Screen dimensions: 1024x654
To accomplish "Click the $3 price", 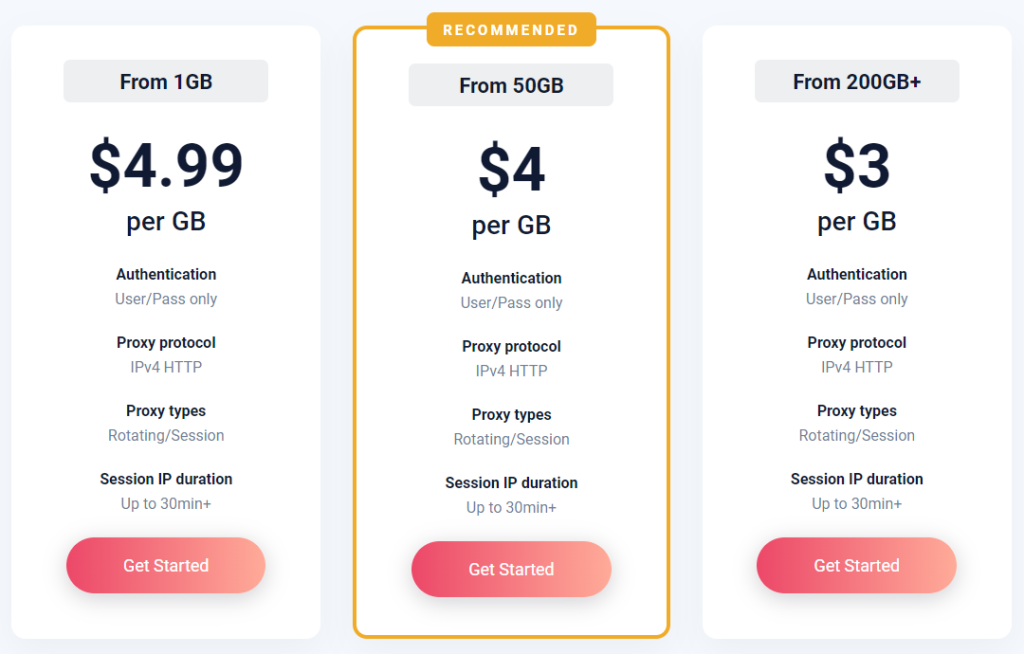I will [x=857, y=165].
